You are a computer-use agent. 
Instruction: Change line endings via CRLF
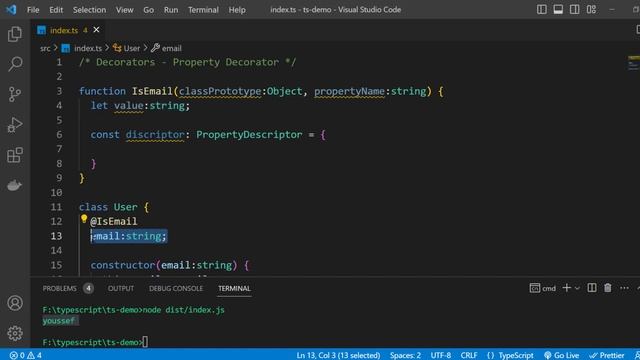click(x=469, y=355)
